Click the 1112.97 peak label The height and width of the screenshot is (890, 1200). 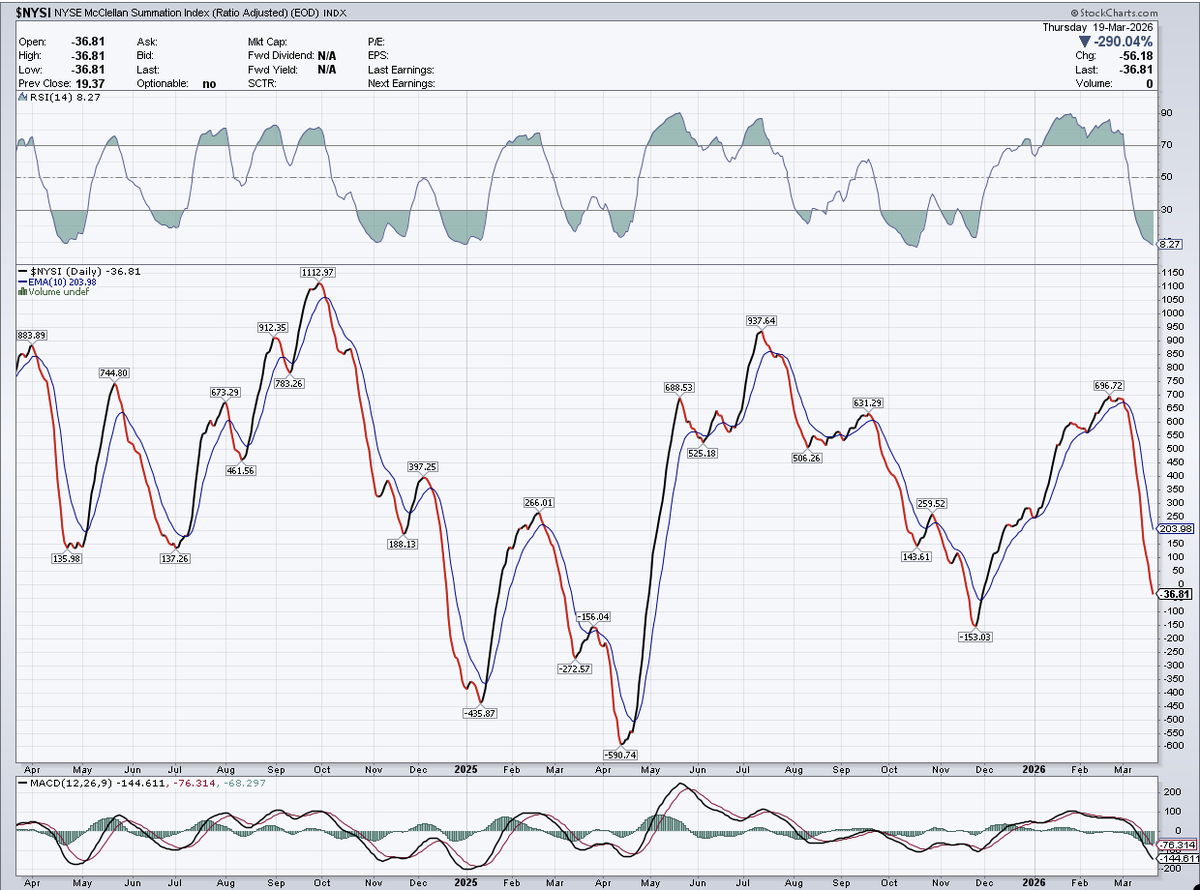point(316,272)
